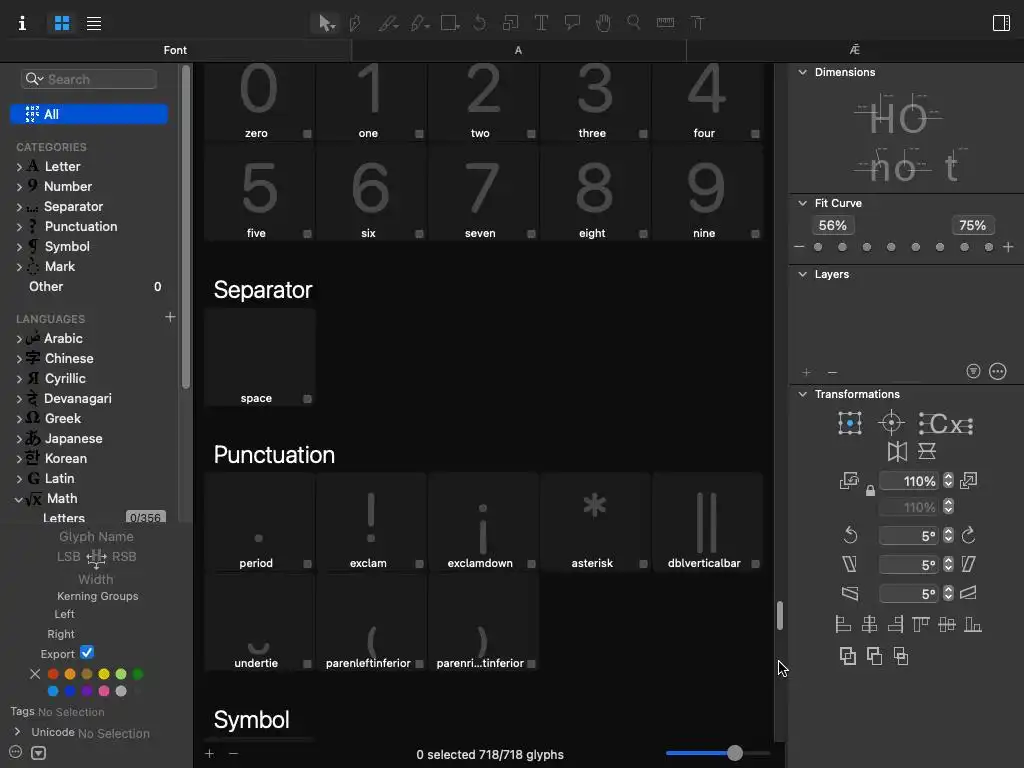Viewport: 1024px width, 768px height.
Task: Click the scale-up icon next to 110%
Action: pyautogui.click(x=968, y=481)
